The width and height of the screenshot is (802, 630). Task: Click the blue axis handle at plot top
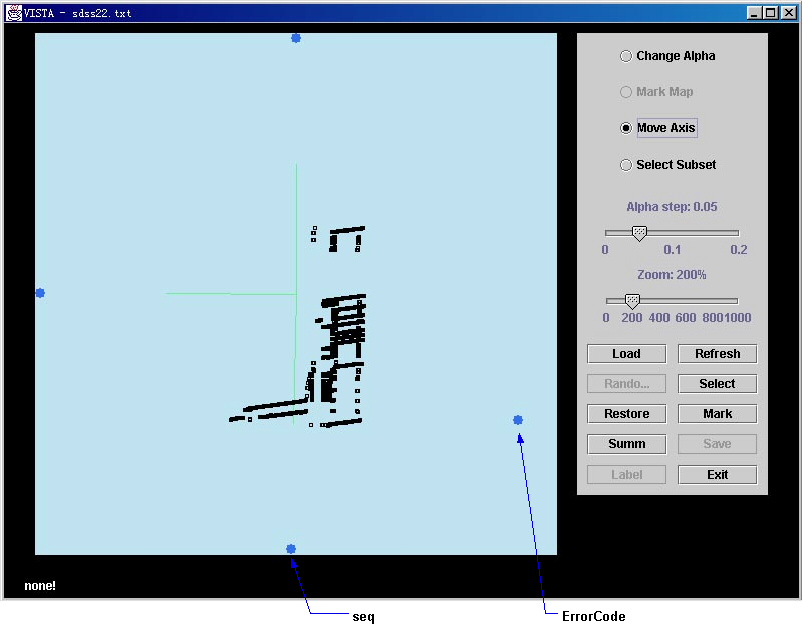[296, 38]
